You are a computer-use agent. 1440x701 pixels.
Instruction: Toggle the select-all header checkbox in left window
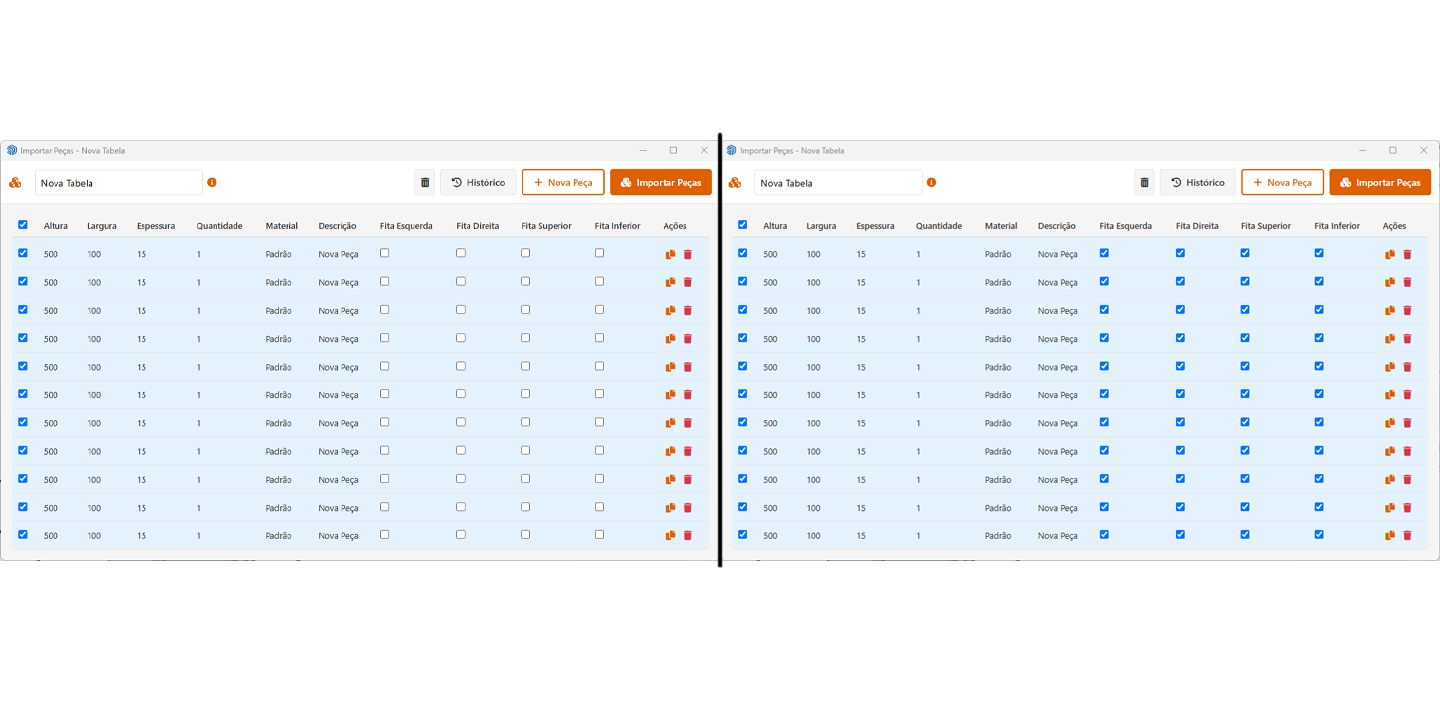pos(23,225)
